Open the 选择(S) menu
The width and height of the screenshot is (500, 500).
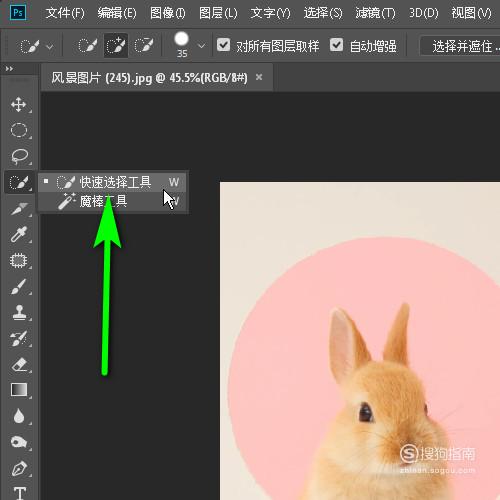click(x=323, y=13)
